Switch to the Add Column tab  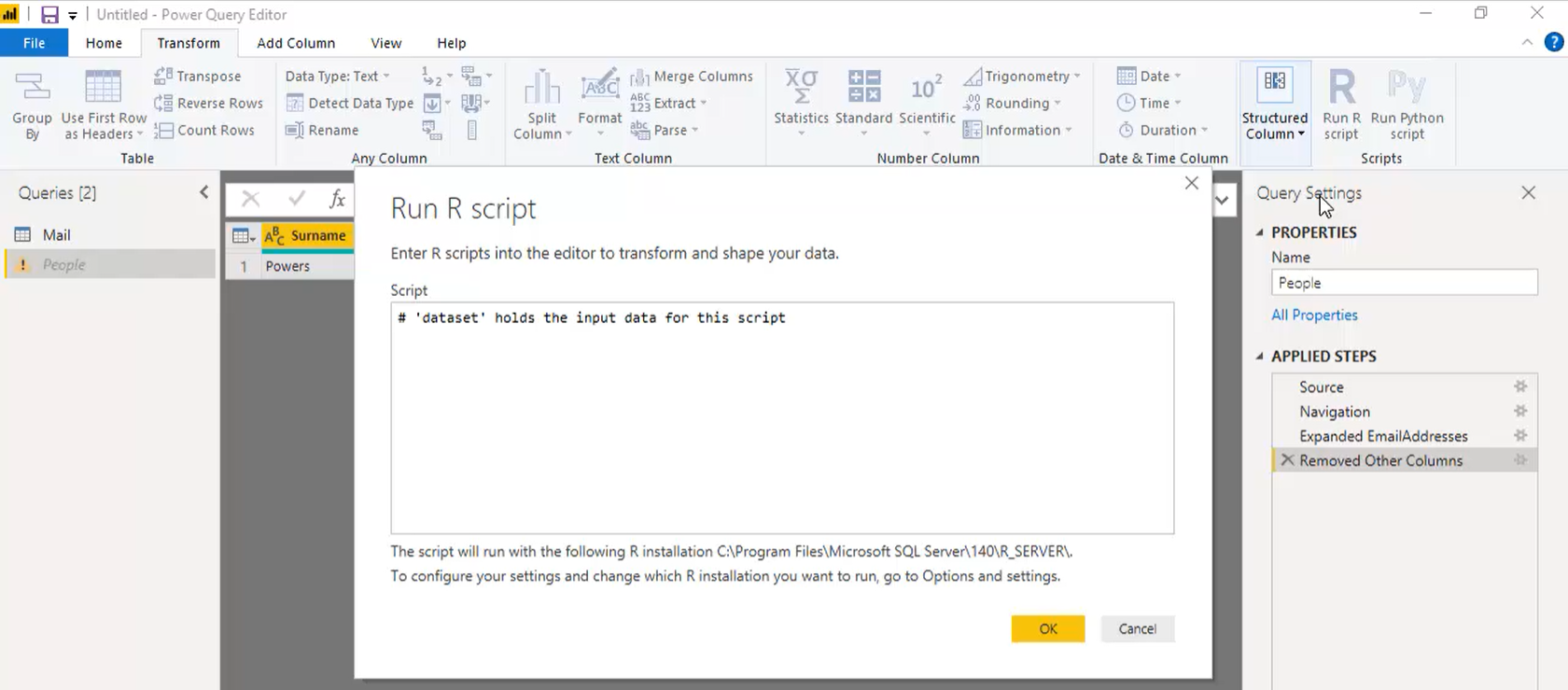click(296, 43)
